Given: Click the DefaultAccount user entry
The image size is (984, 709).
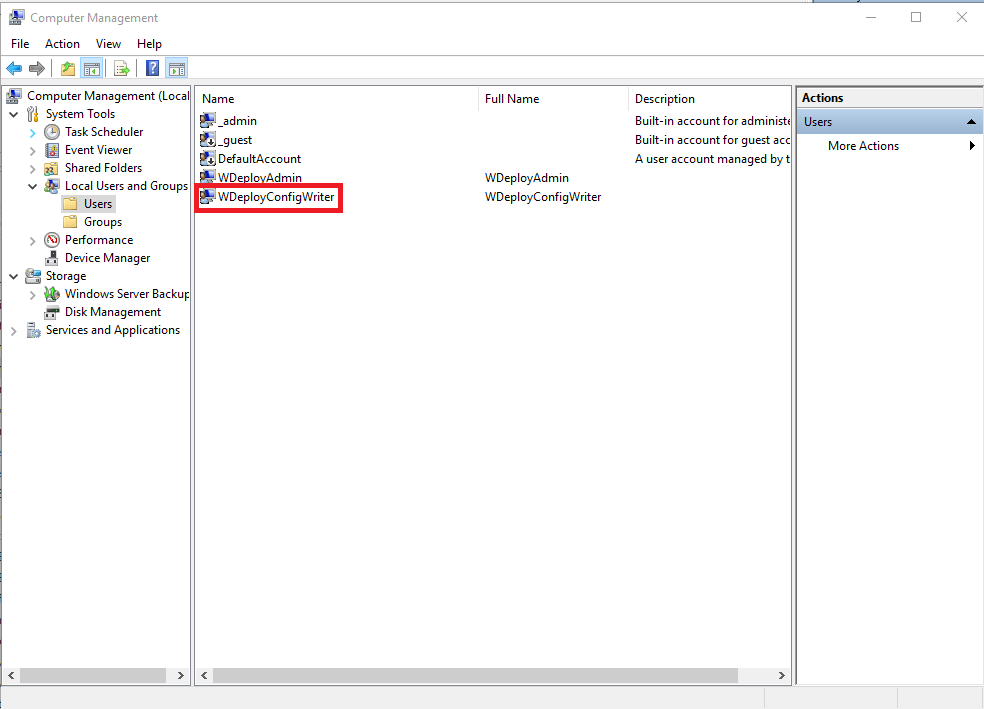Looking at the screenshot, I should (258, 159).
